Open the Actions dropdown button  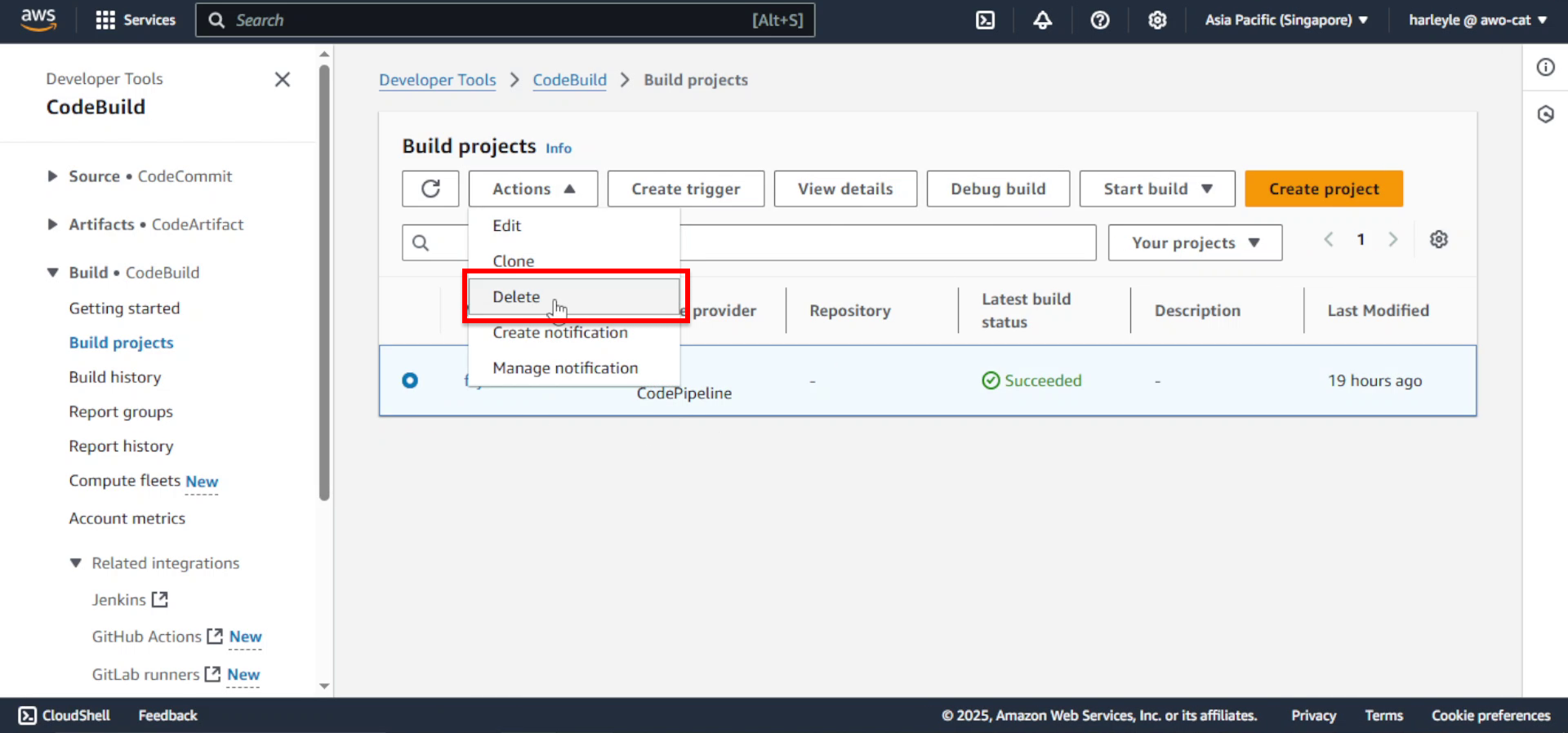coord(533,189)
